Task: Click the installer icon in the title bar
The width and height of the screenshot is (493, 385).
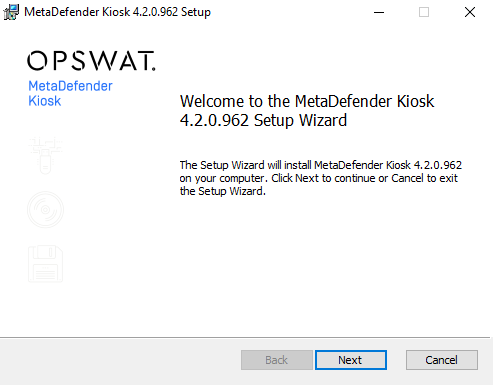Action: tap(11, 12)
